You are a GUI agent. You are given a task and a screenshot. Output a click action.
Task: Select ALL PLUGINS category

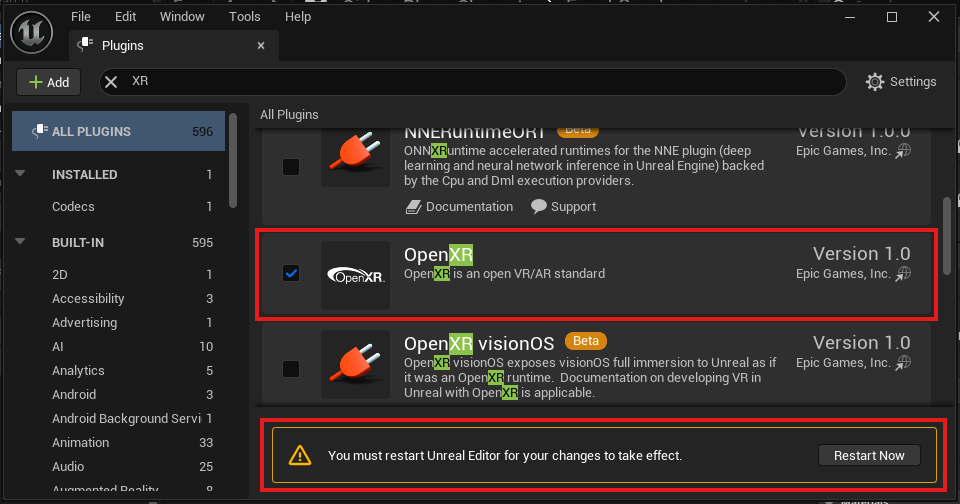coord(119,131)
